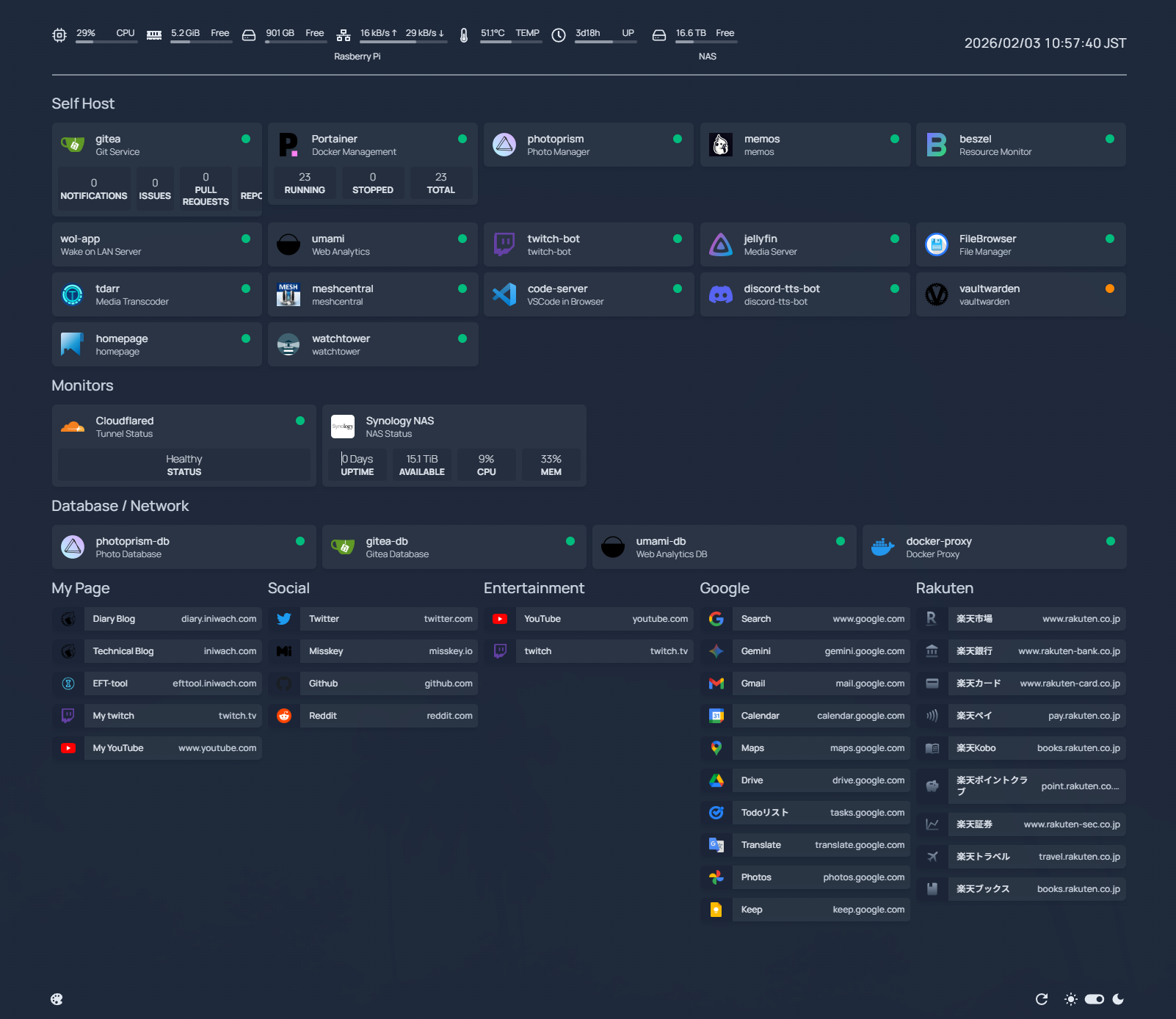Open the code-server VSCode icon

pos(504,294)
